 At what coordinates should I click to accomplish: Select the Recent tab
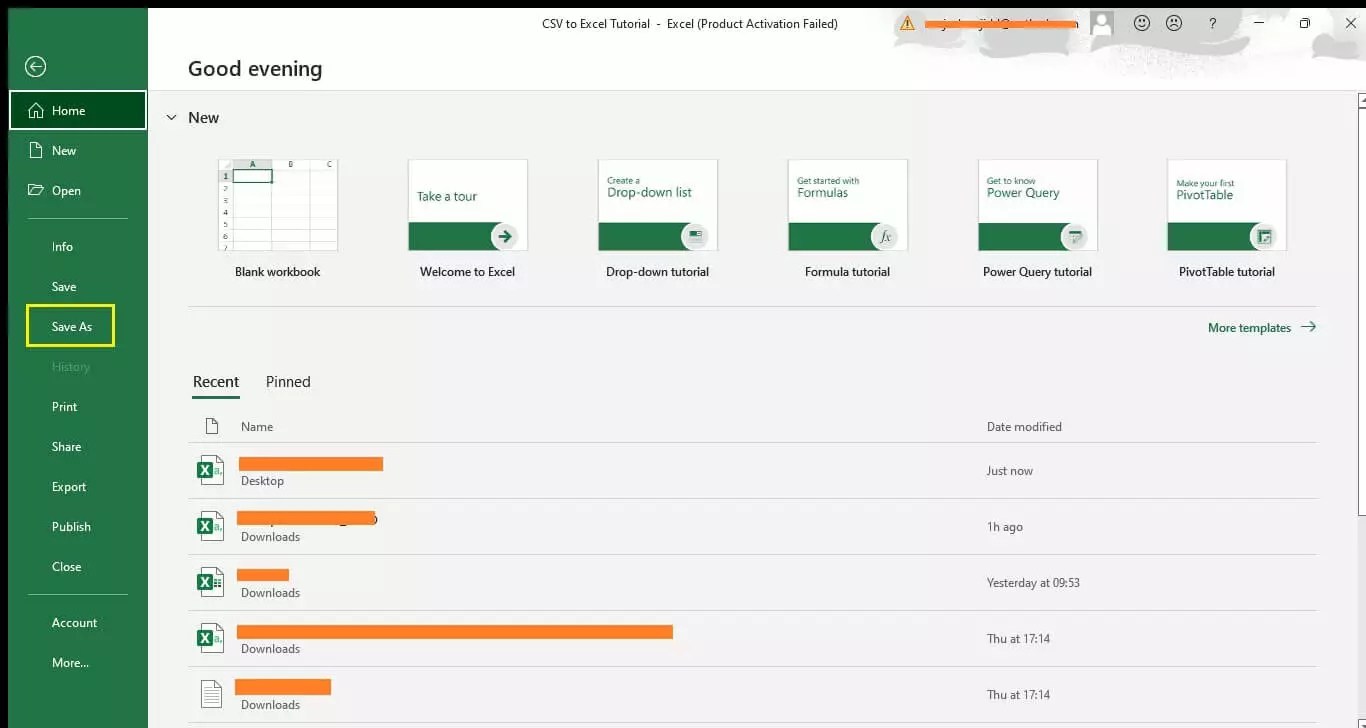pyautogui.click(x=216, y=381)
